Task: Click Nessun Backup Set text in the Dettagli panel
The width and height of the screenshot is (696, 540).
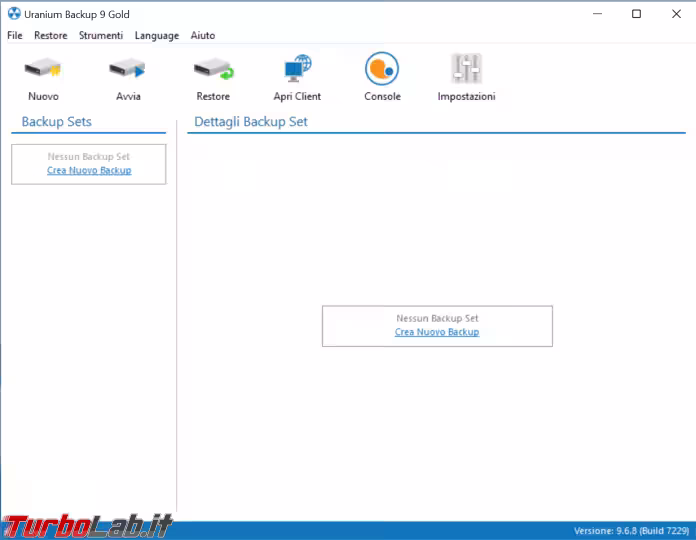Action: click(437, 318)
